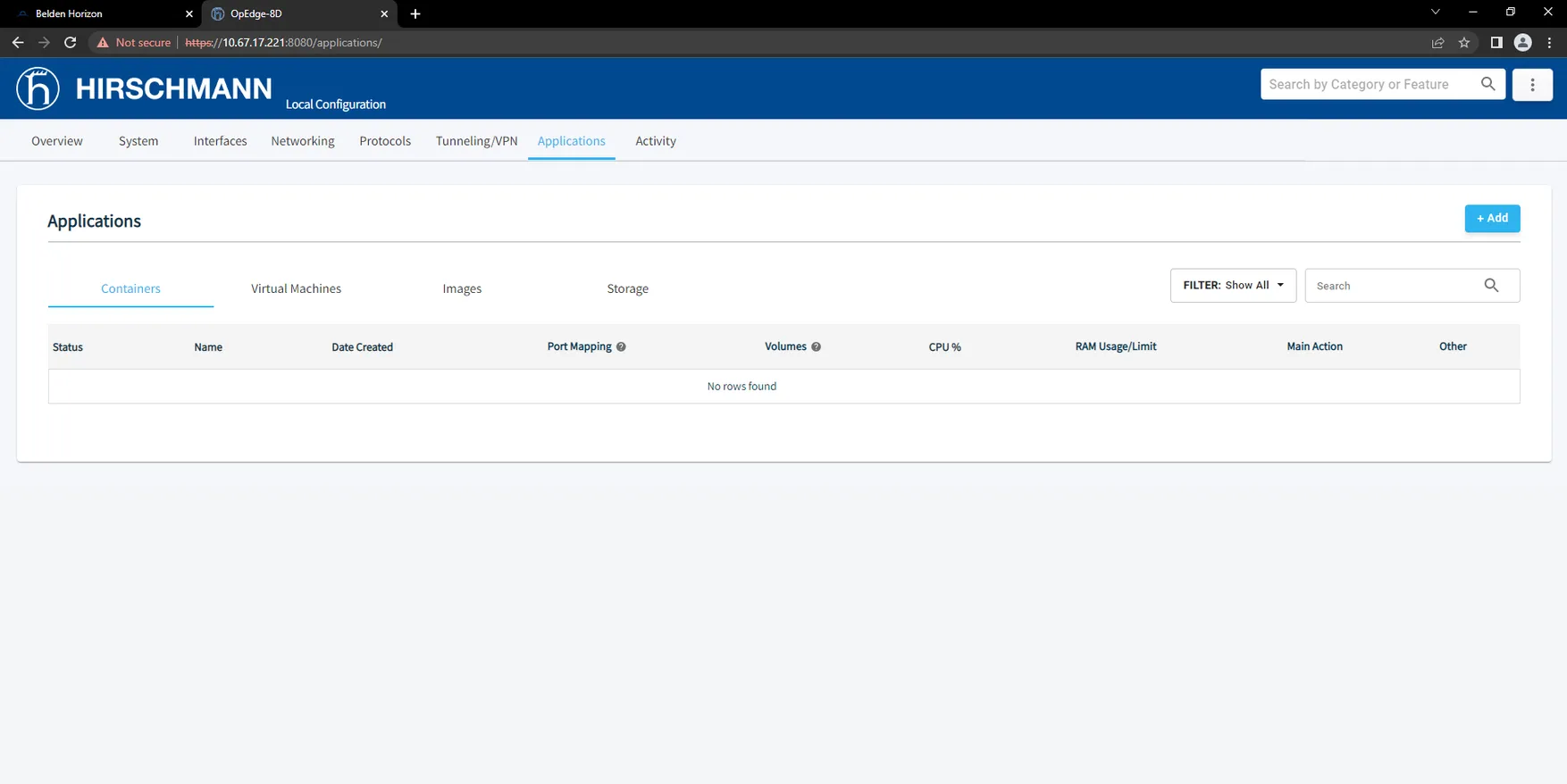Switch to the Interfaces tab
The height and width of the screenshot is (784, 1567).
(x=221, y=141)
